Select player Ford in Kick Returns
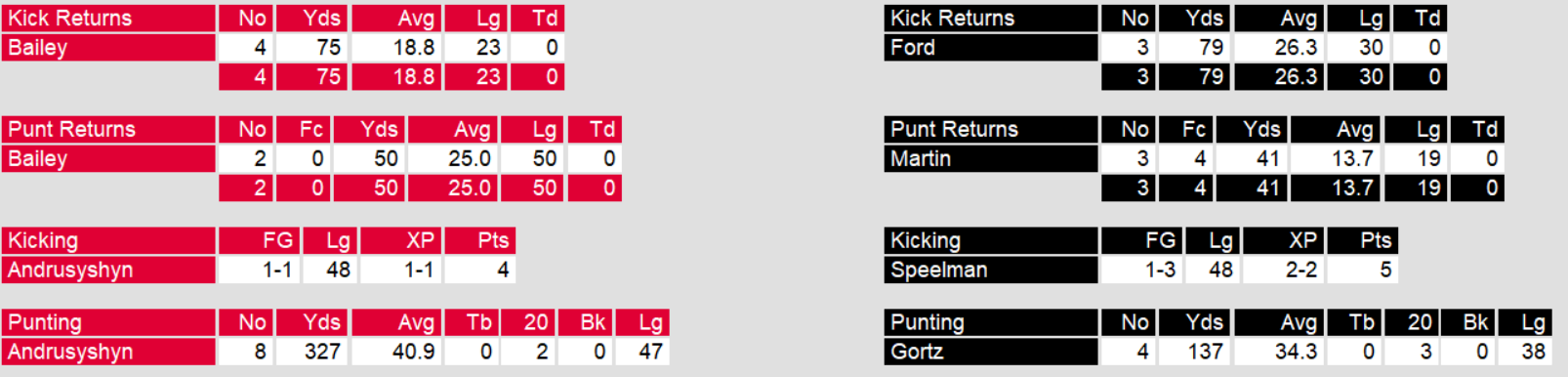1568x377 pixels. click(x=991, y=48)
